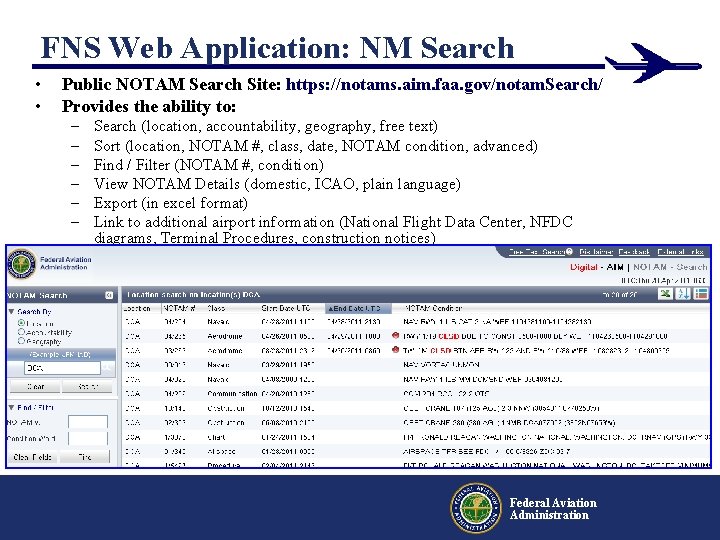This screenshot has height=540, width=720.
Task: Click the Communication class cell
Action: pyautogui.click(x=232, y=394)
